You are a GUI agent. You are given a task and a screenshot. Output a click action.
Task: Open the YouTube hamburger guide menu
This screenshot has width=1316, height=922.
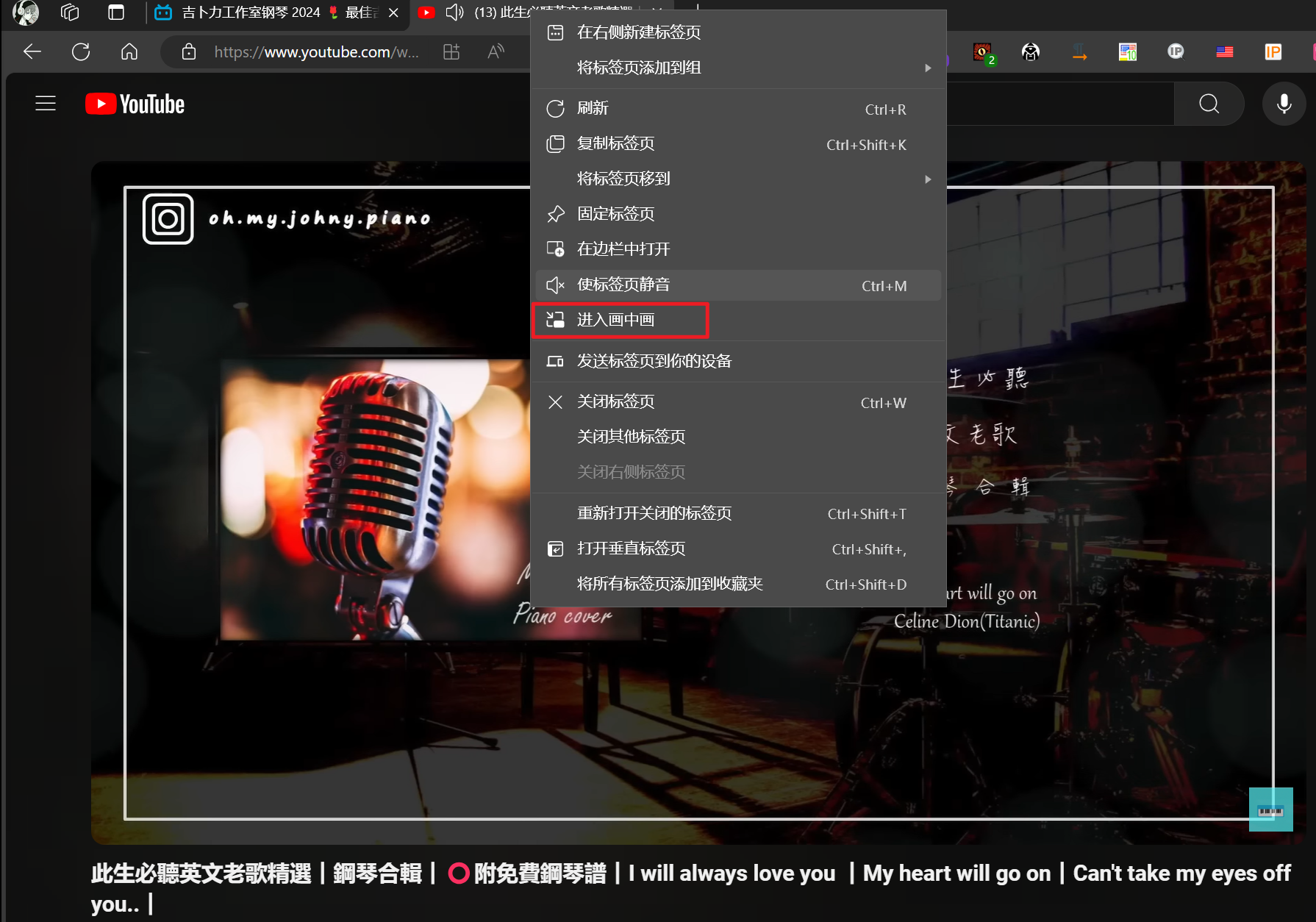pyautogui.click(x=46, y=104)
